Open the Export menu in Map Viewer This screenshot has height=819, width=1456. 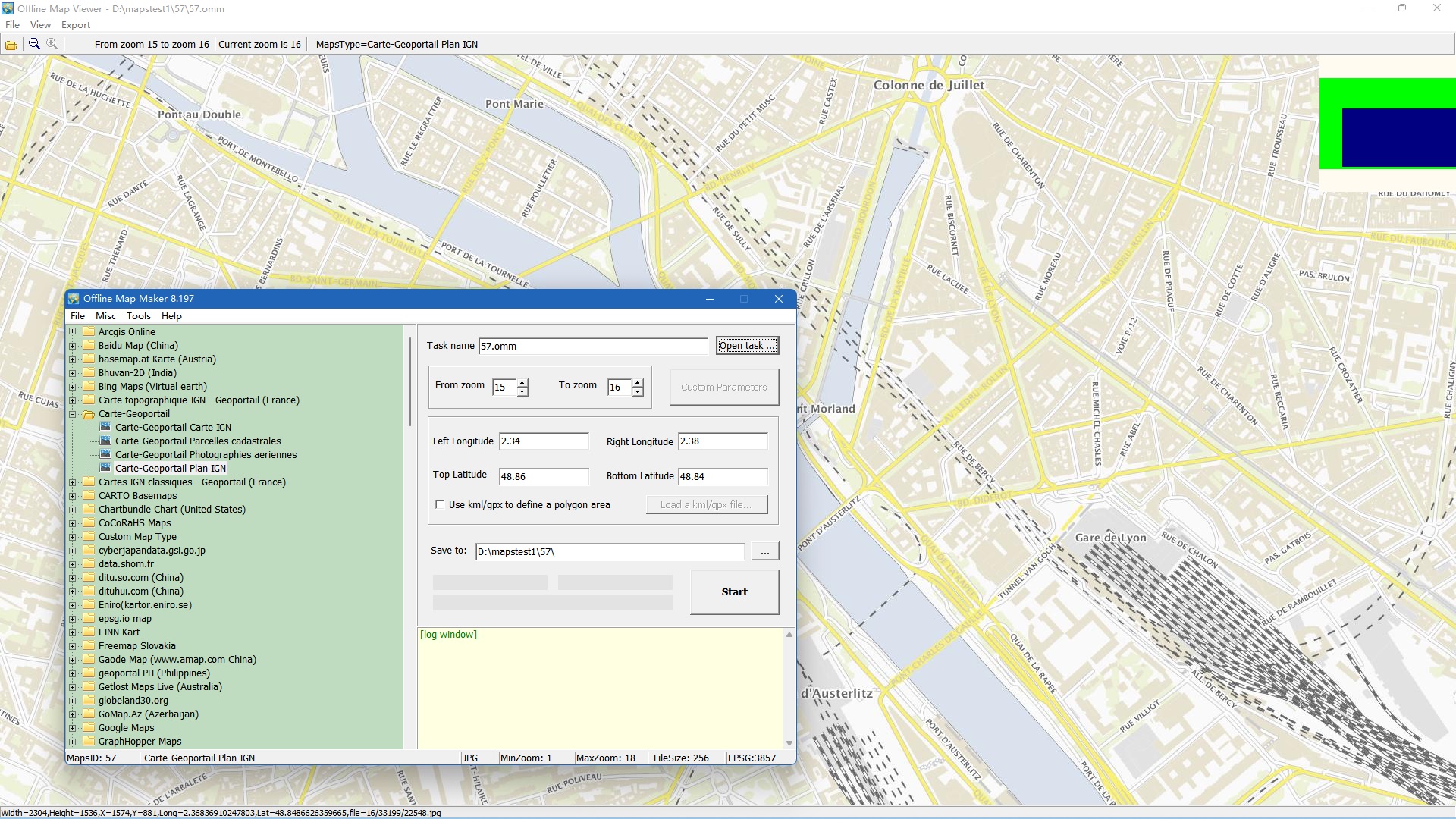click(x=76, y=25)
